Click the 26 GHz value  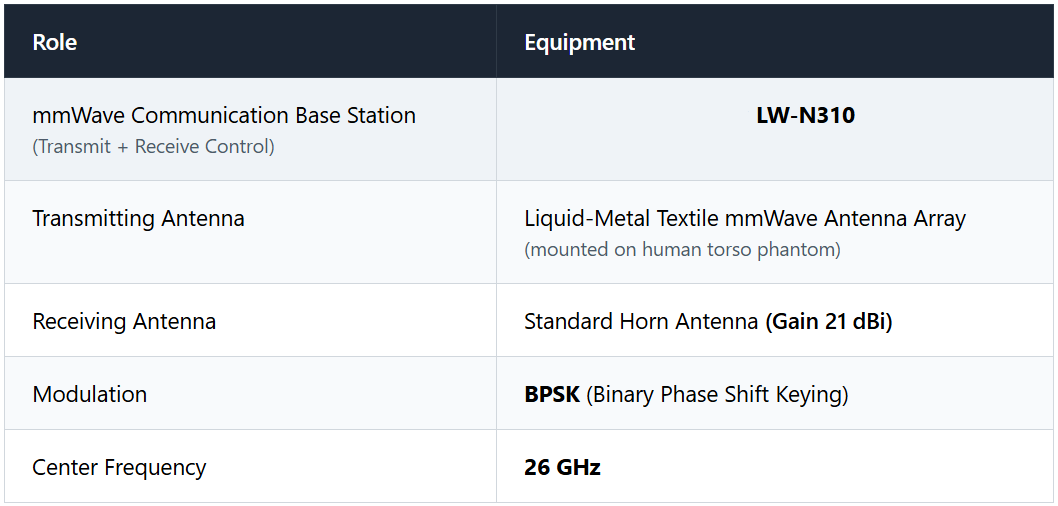(562, 467)
